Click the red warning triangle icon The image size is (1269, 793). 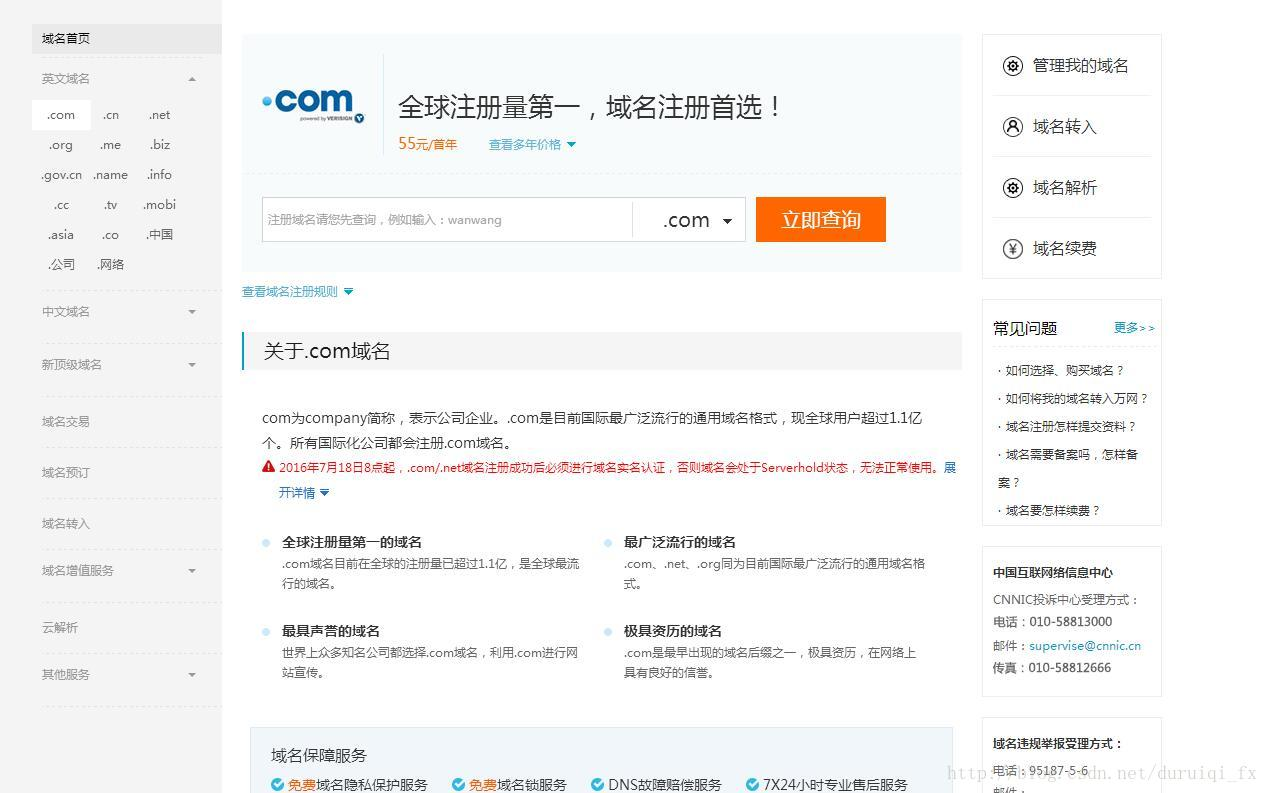268,467
